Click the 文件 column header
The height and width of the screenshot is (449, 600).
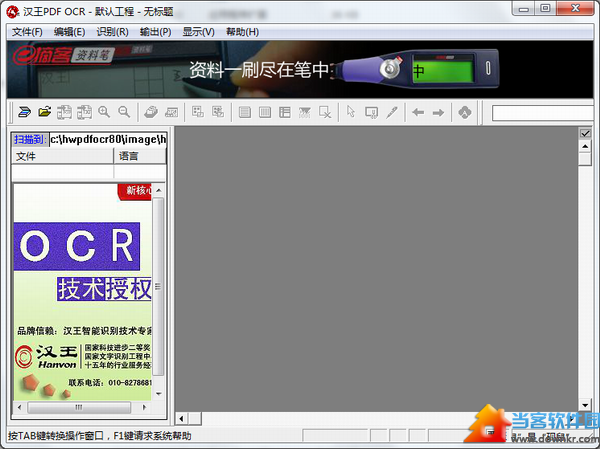click(63, 156)
